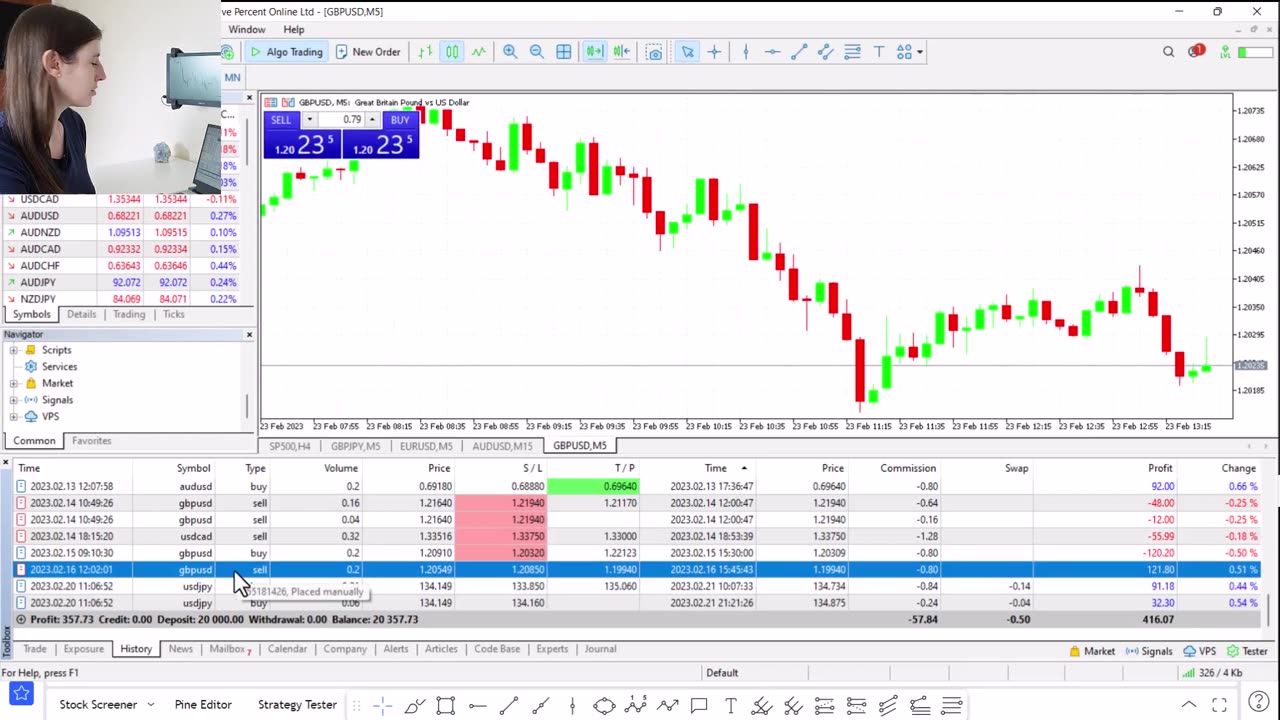Expand the Scripts tree node
Image resolution: width=1280 pixels, height=720 pixels.
pos(13,350)
